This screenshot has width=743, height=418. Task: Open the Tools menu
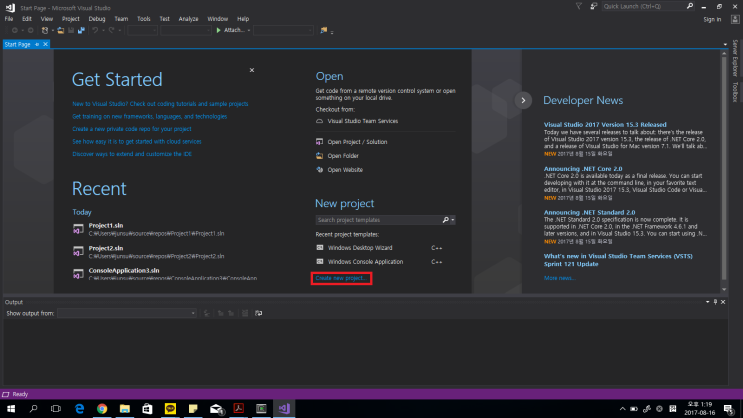(144, 19)
